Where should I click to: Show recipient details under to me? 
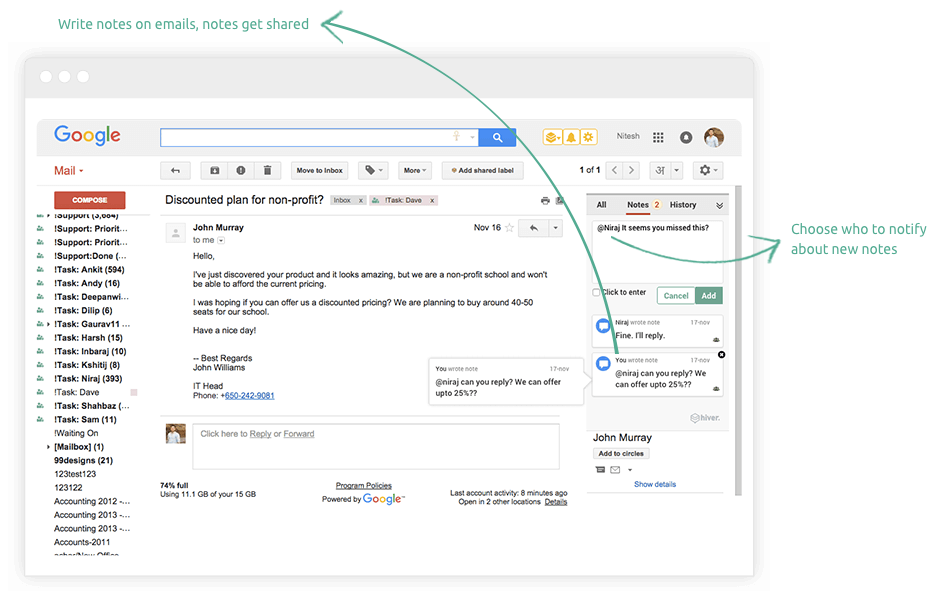tap(221, 241)
